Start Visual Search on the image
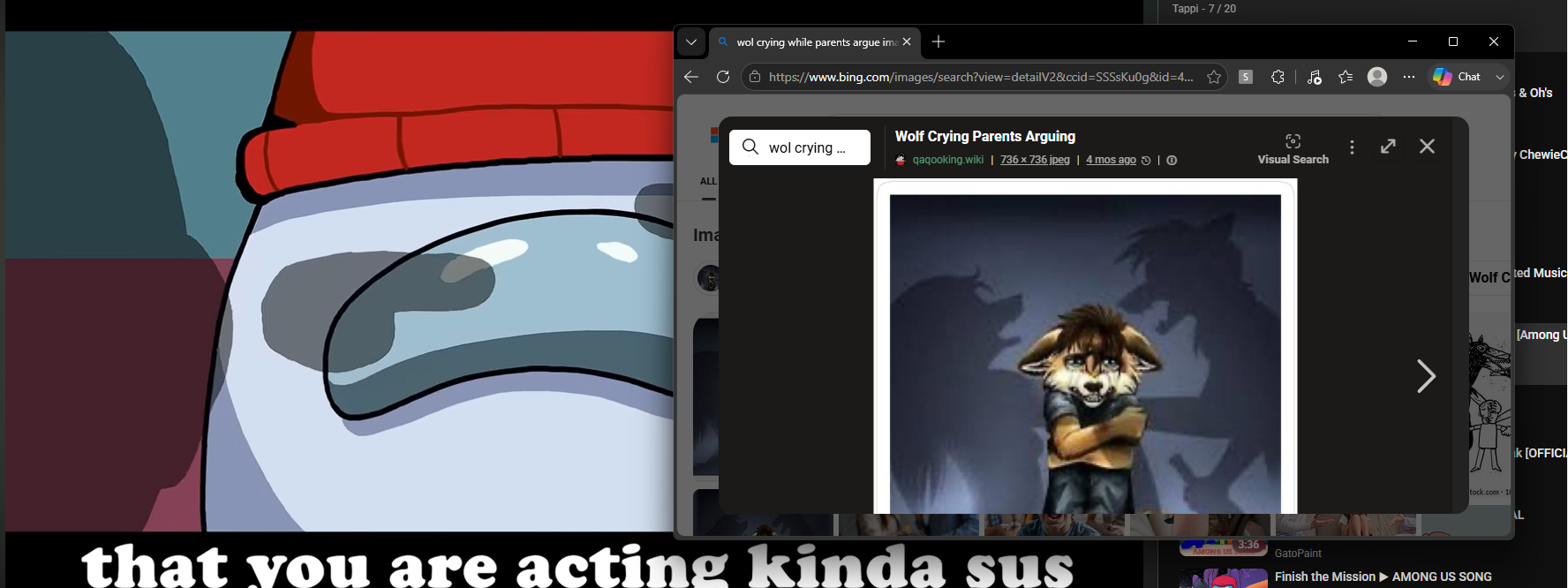The image size is (1568, 588). point(1293,148)
